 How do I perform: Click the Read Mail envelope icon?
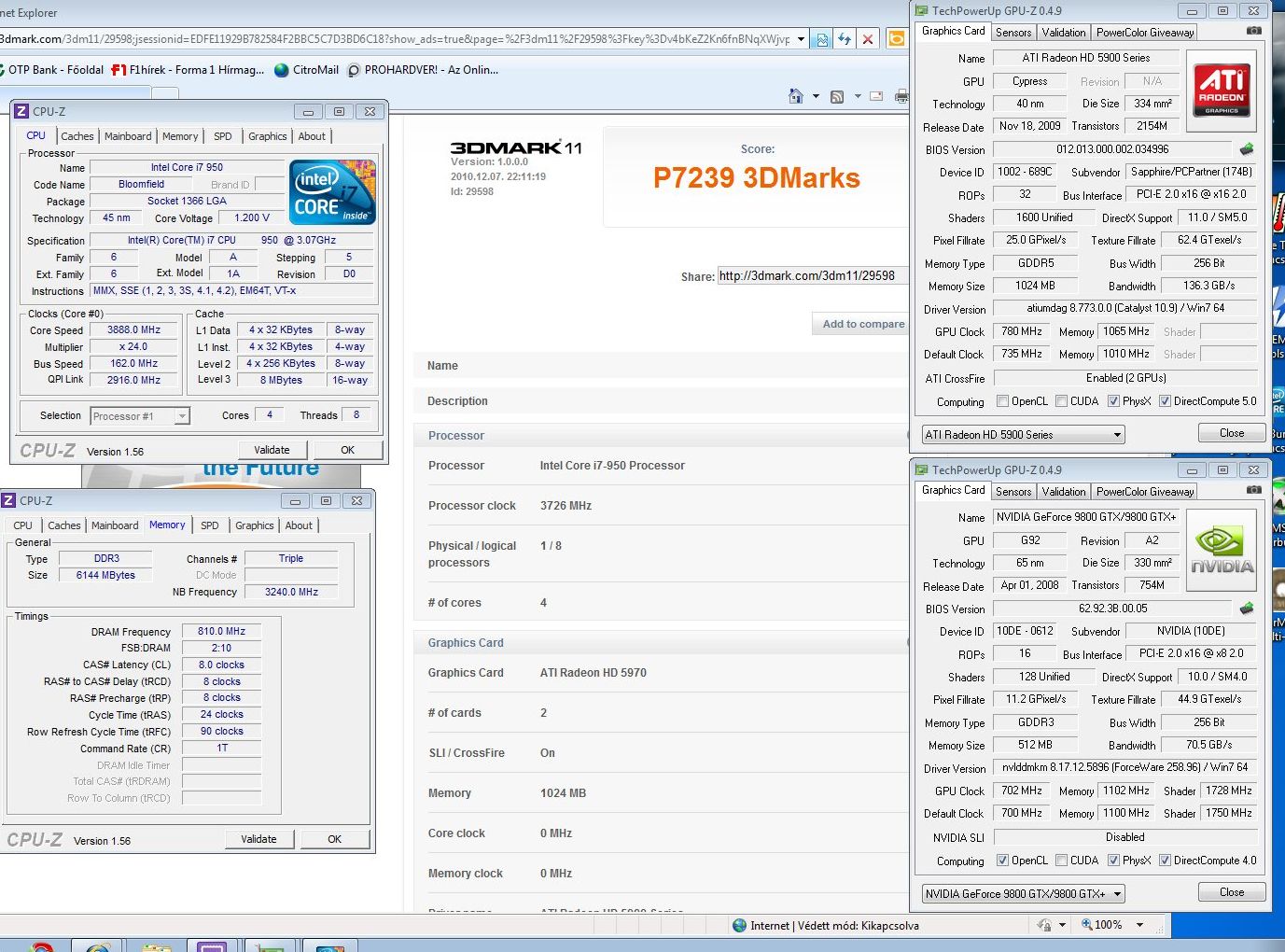pyautogui.click(x=877, y=96)
